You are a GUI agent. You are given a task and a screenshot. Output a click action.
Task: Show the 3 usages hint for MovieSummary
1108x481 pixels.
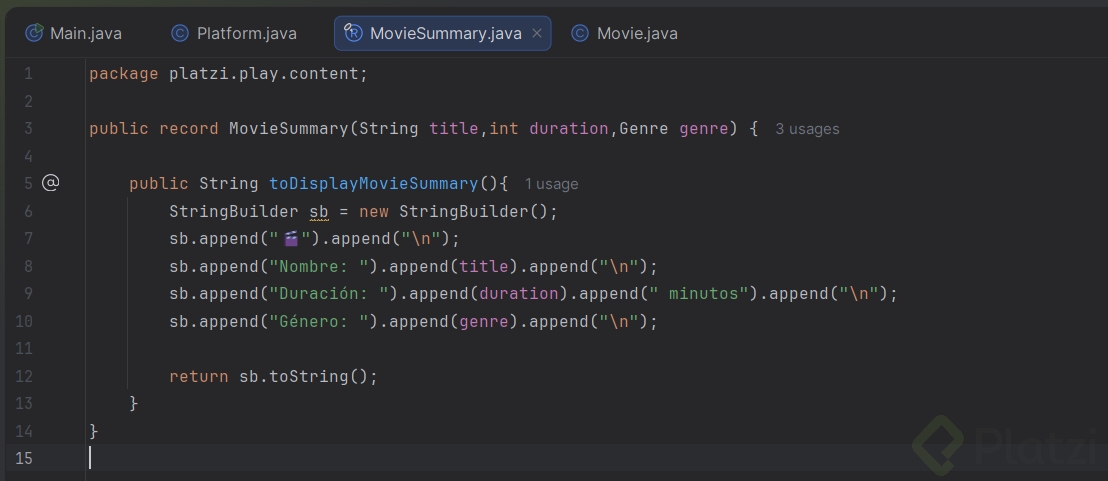(x=807, y=129)
